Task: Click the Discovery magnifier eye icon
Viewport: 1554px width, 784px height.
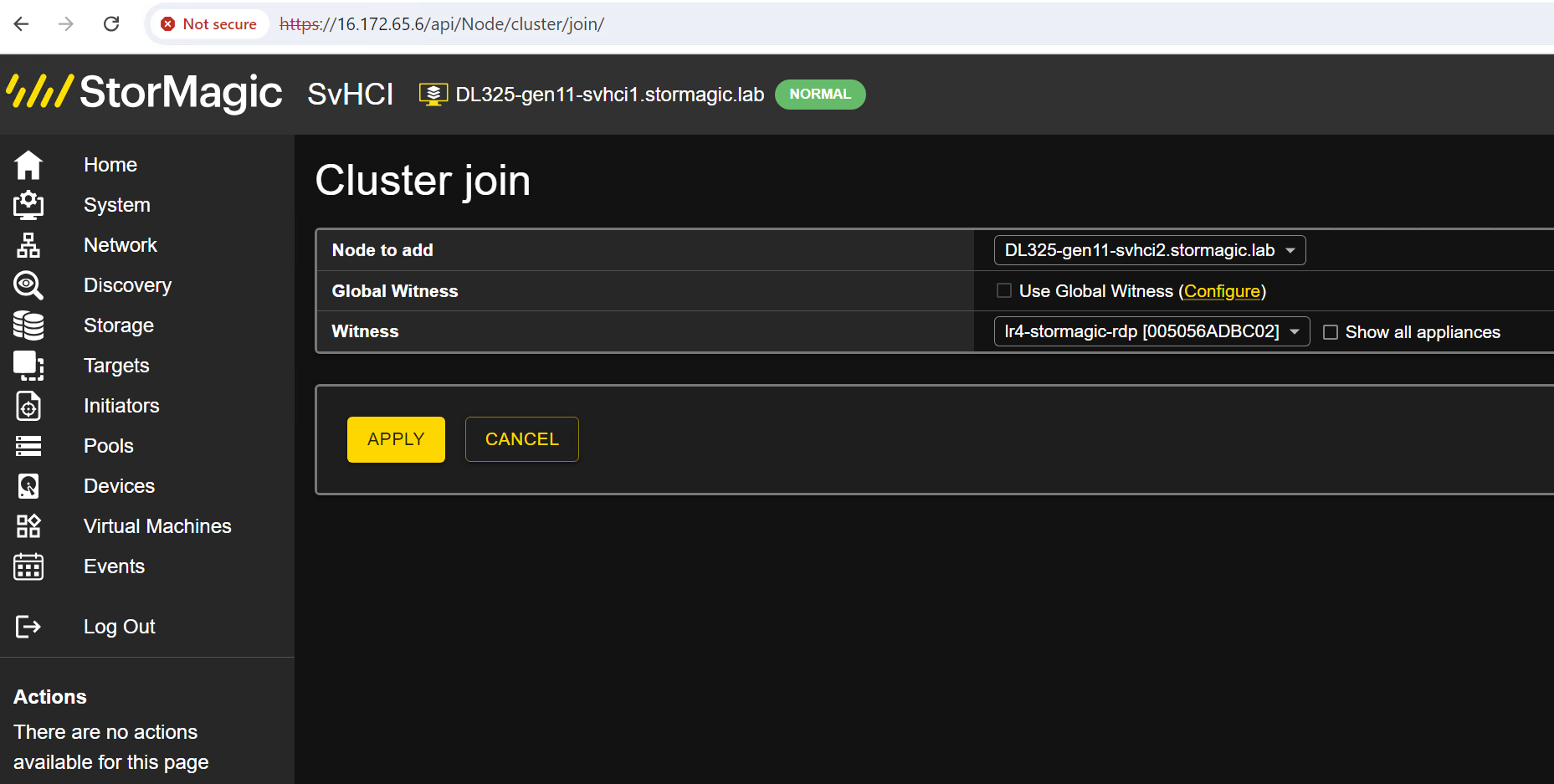Action: (x=28, y=285)
